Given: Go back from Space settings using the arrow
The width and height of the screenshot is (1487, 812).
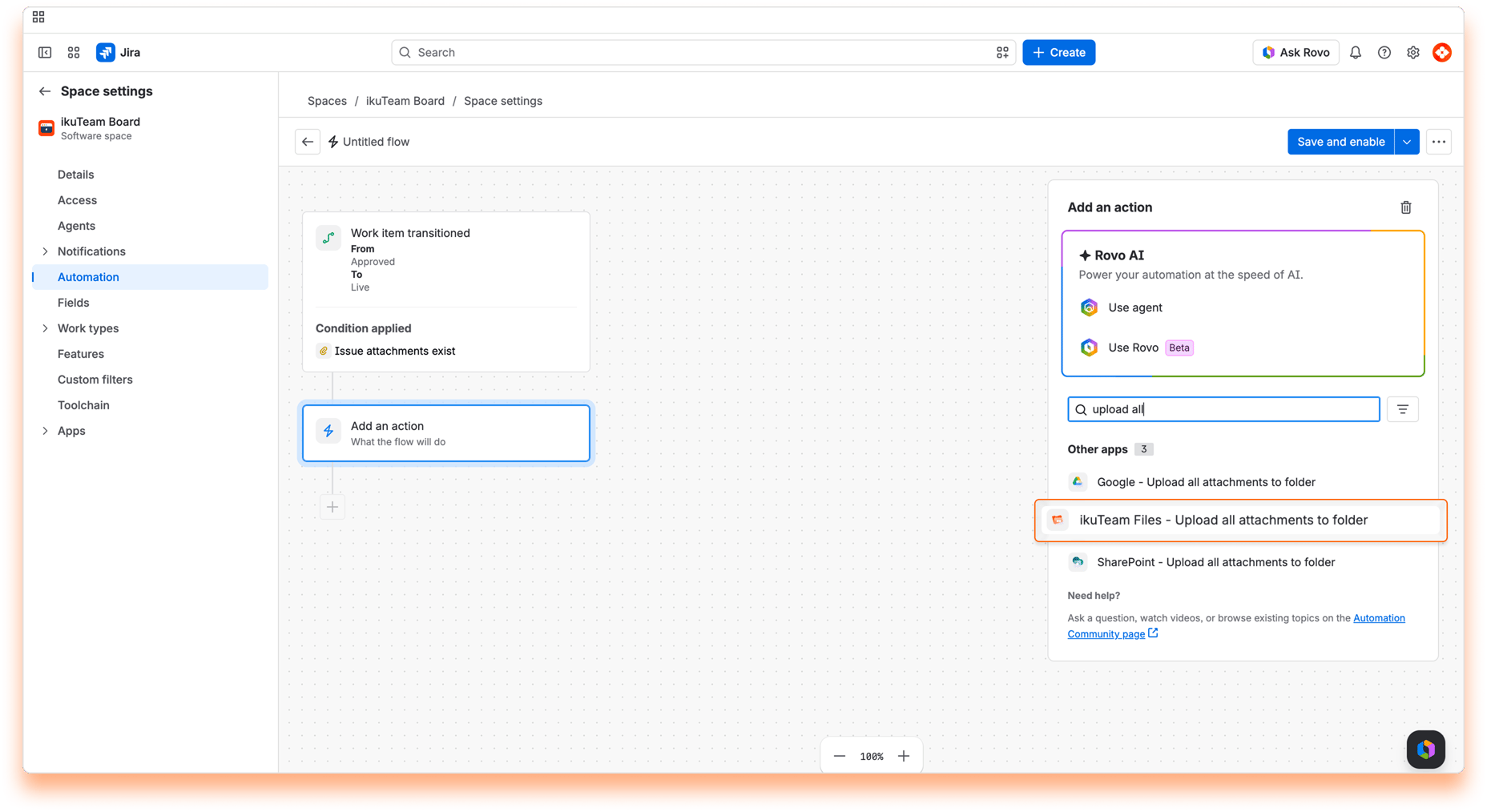Looking at the screenshot, I should pyautogui.click(x=45, y=91).
